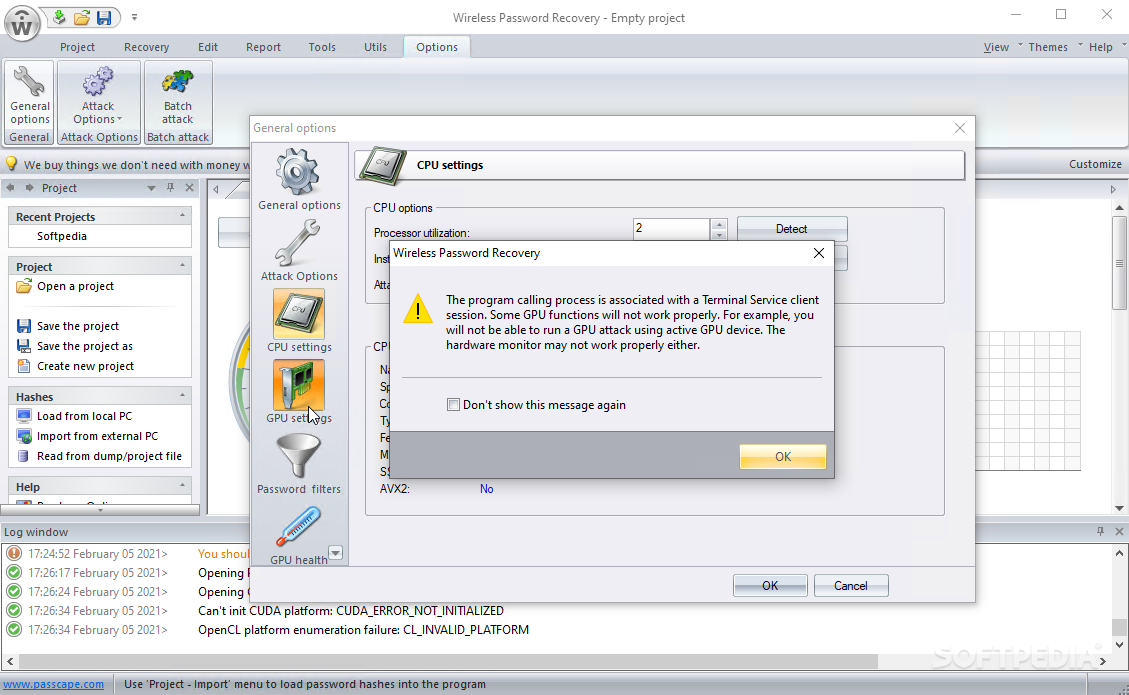Click the quick access open folder icon
This screenshot has width=1129, height=695.
82,17
